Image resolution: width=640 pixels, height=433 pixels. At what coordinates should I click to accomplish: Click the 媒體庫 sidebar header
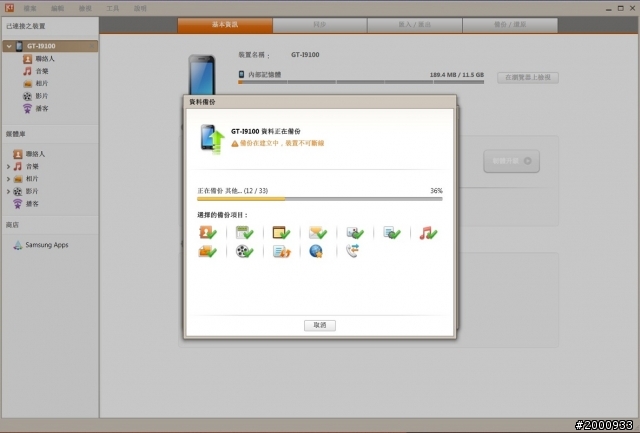16,134
